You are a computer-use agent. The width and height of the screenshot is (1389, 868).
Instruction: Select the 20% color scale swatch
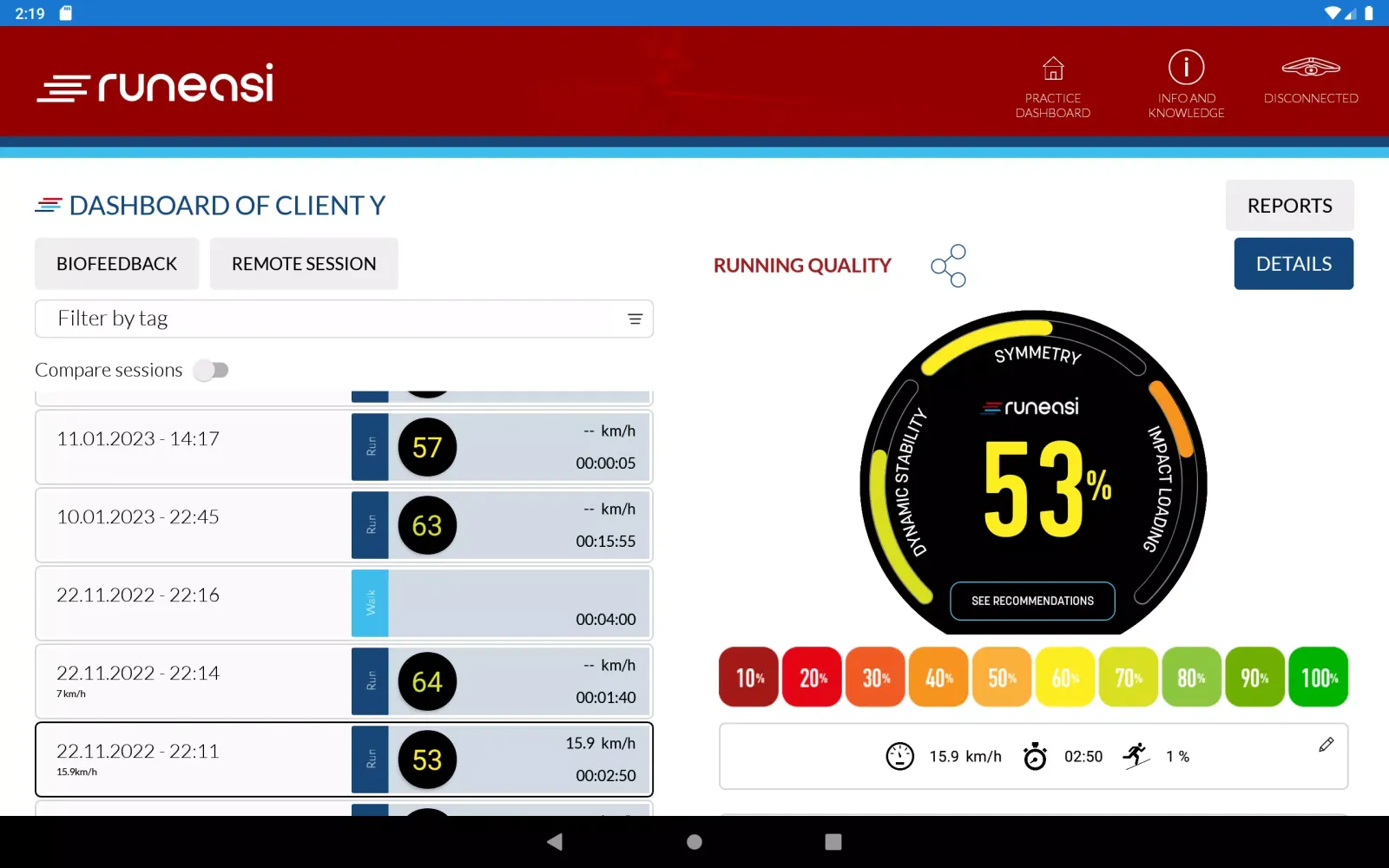tap(813, 677)
